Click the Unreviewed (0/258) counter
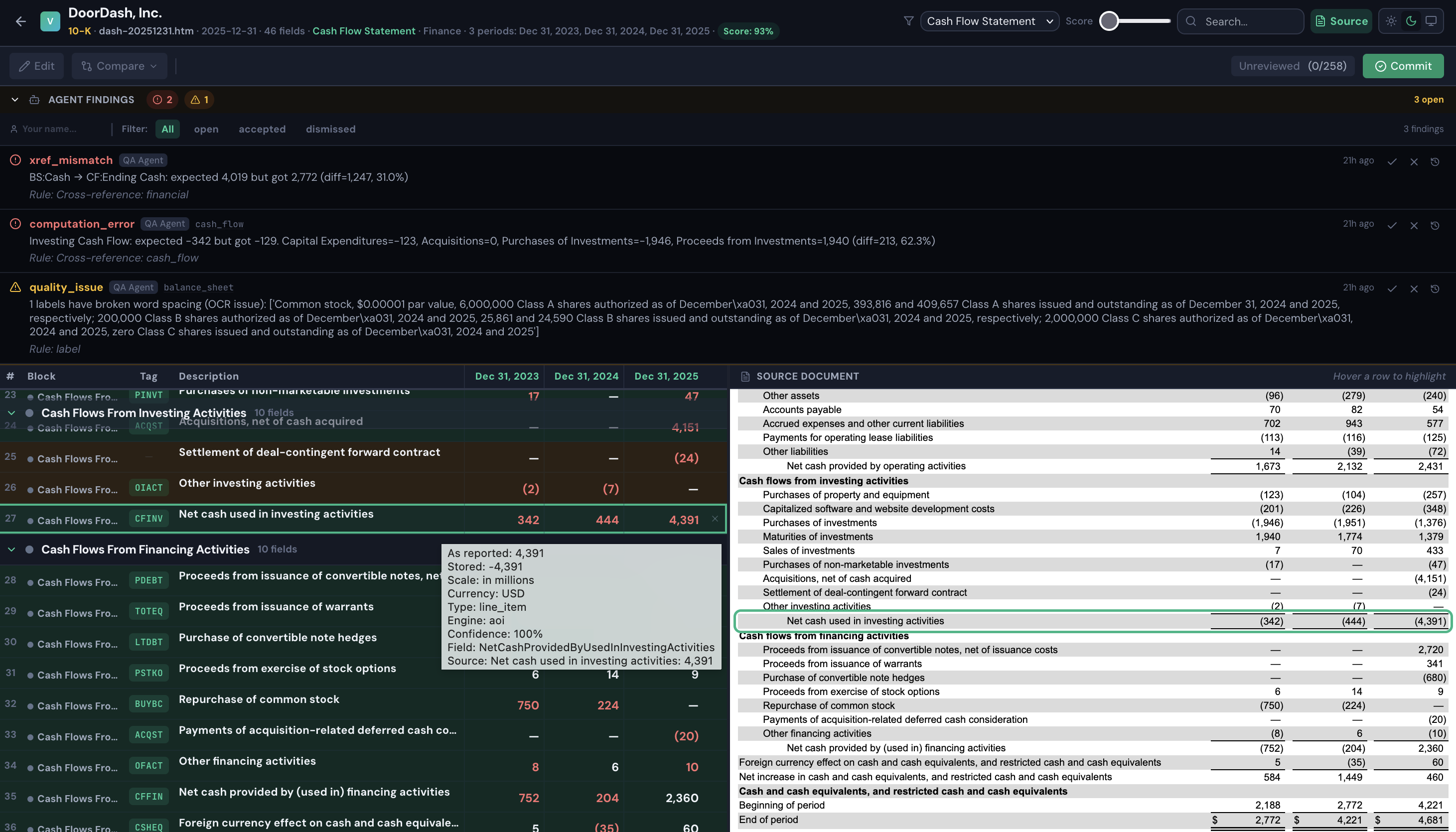The image size is (1456, 832). 1293,66
